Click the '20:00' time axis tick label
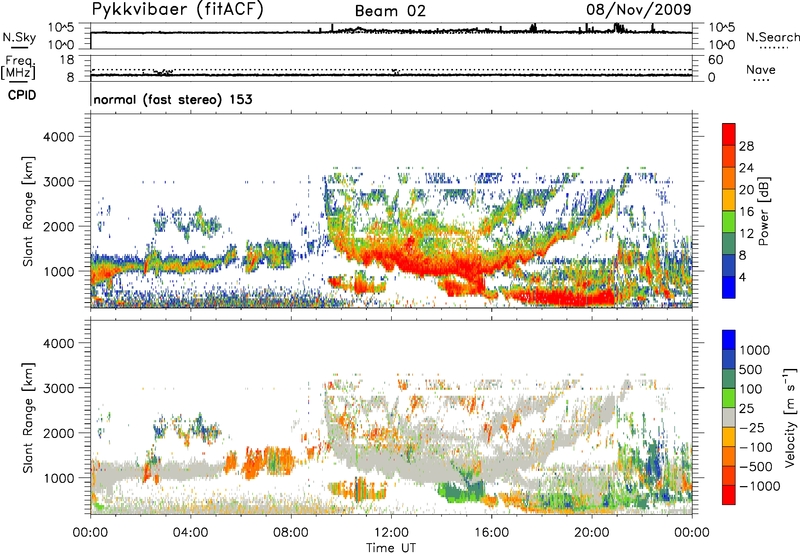The height and width of the screenshot is (554, 800). (x=592, y=533)
